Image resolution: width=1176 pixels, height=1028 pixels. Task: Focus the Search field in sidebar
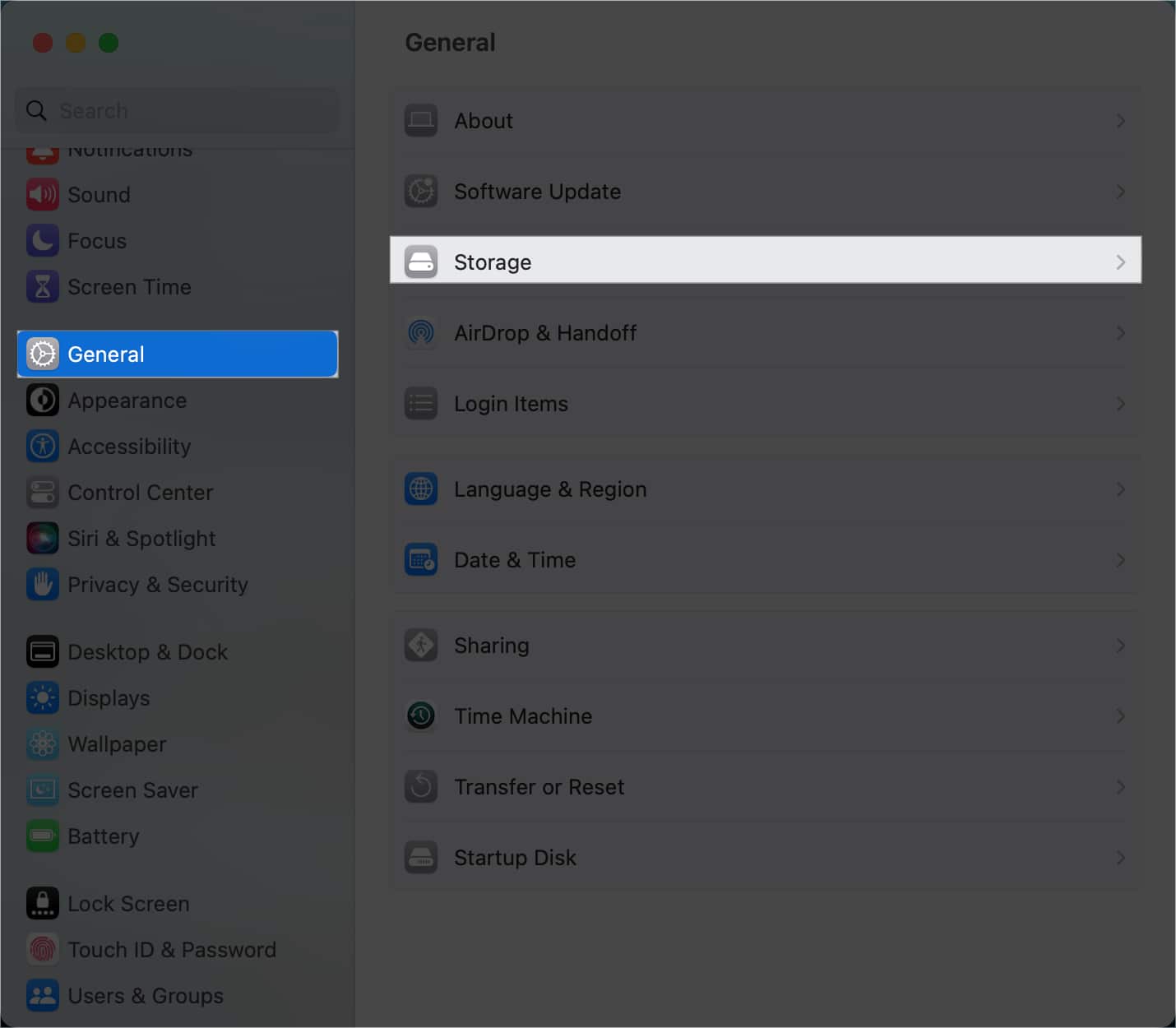[x=177, y=110]
